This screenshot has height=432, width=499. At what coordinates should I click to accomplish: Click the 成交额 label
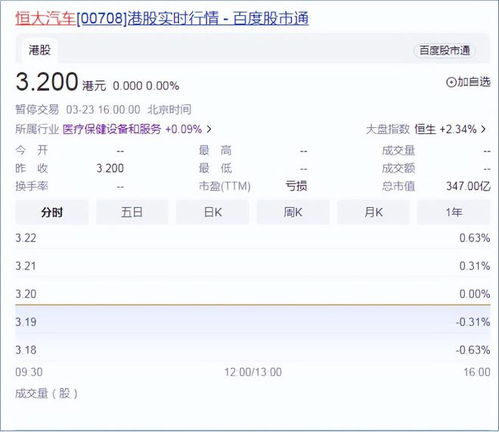click(x=398, y=168)
